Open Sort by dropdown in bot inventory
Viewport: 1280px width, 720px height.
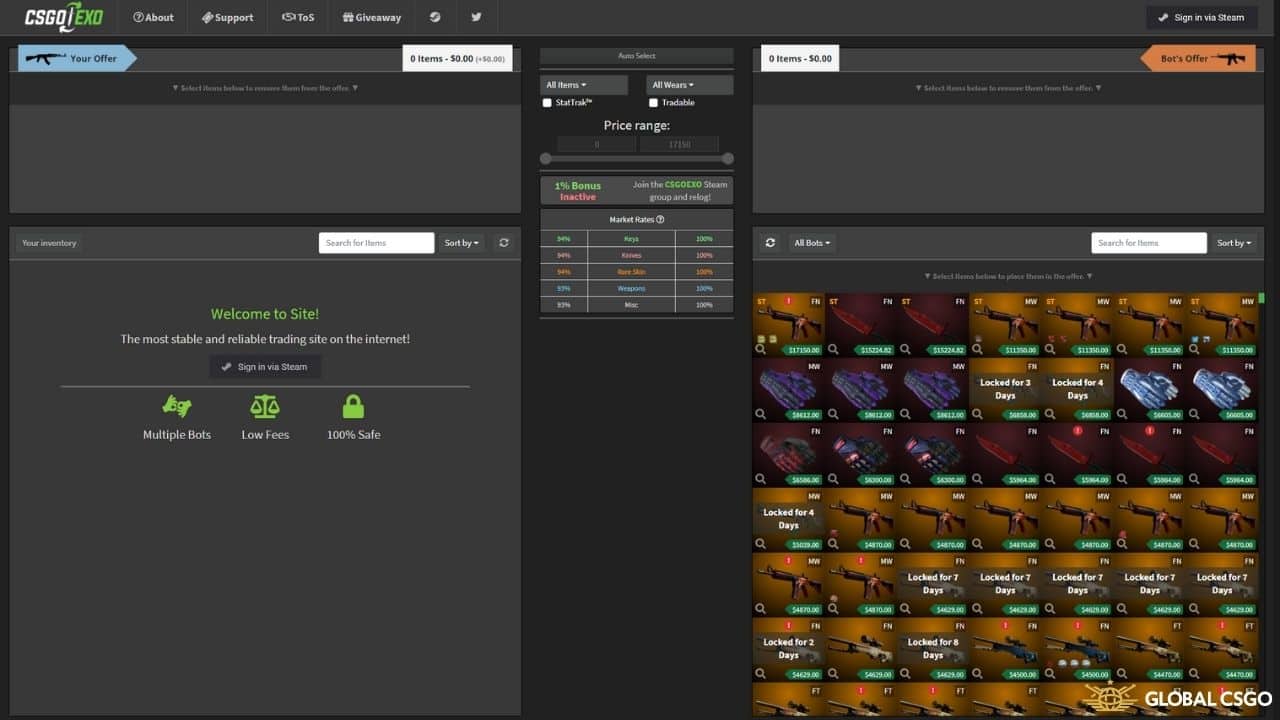(1234, 243)
